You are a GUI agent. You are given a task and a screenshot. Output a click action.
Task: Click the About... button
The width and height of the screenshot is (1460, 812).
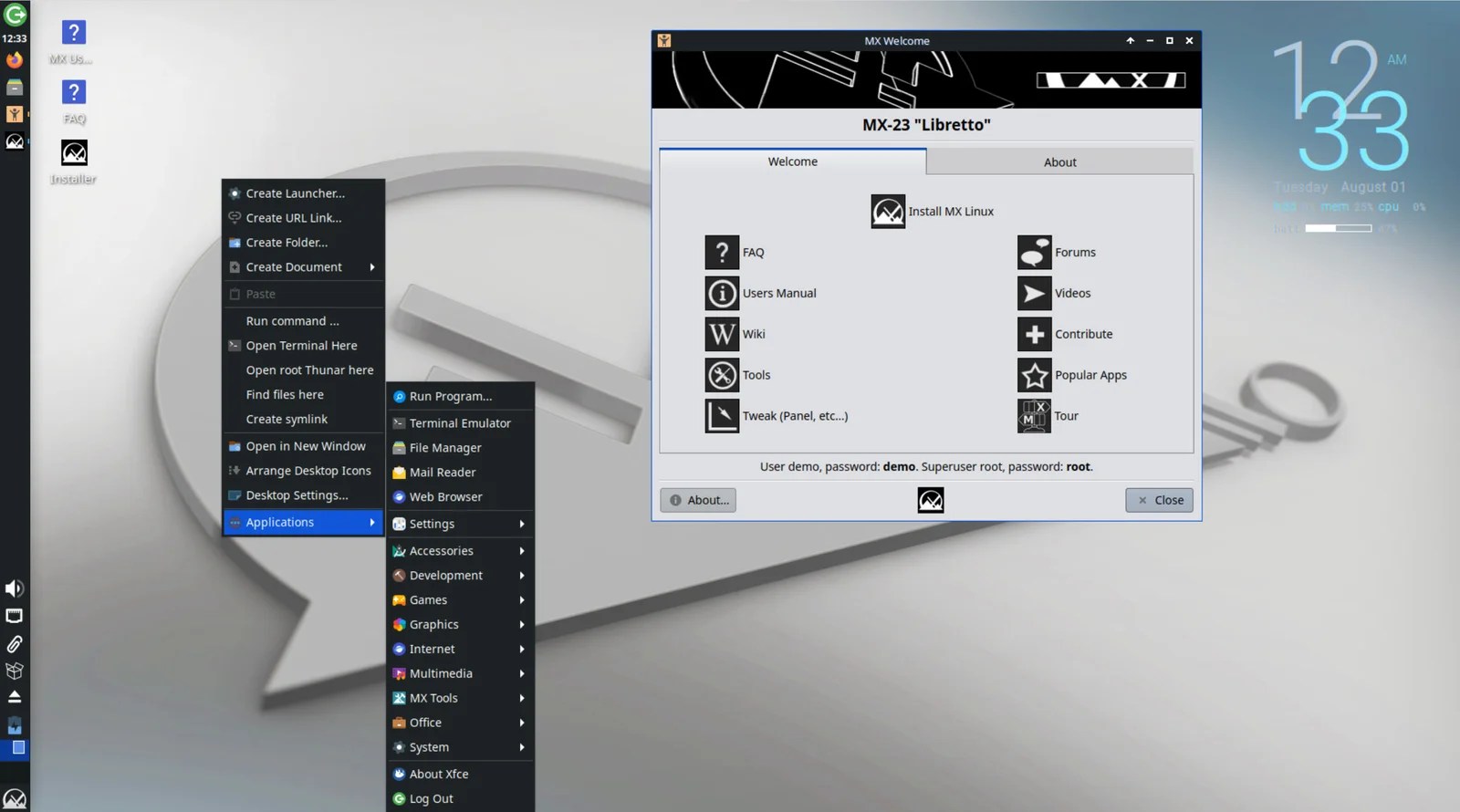point(698,500)
